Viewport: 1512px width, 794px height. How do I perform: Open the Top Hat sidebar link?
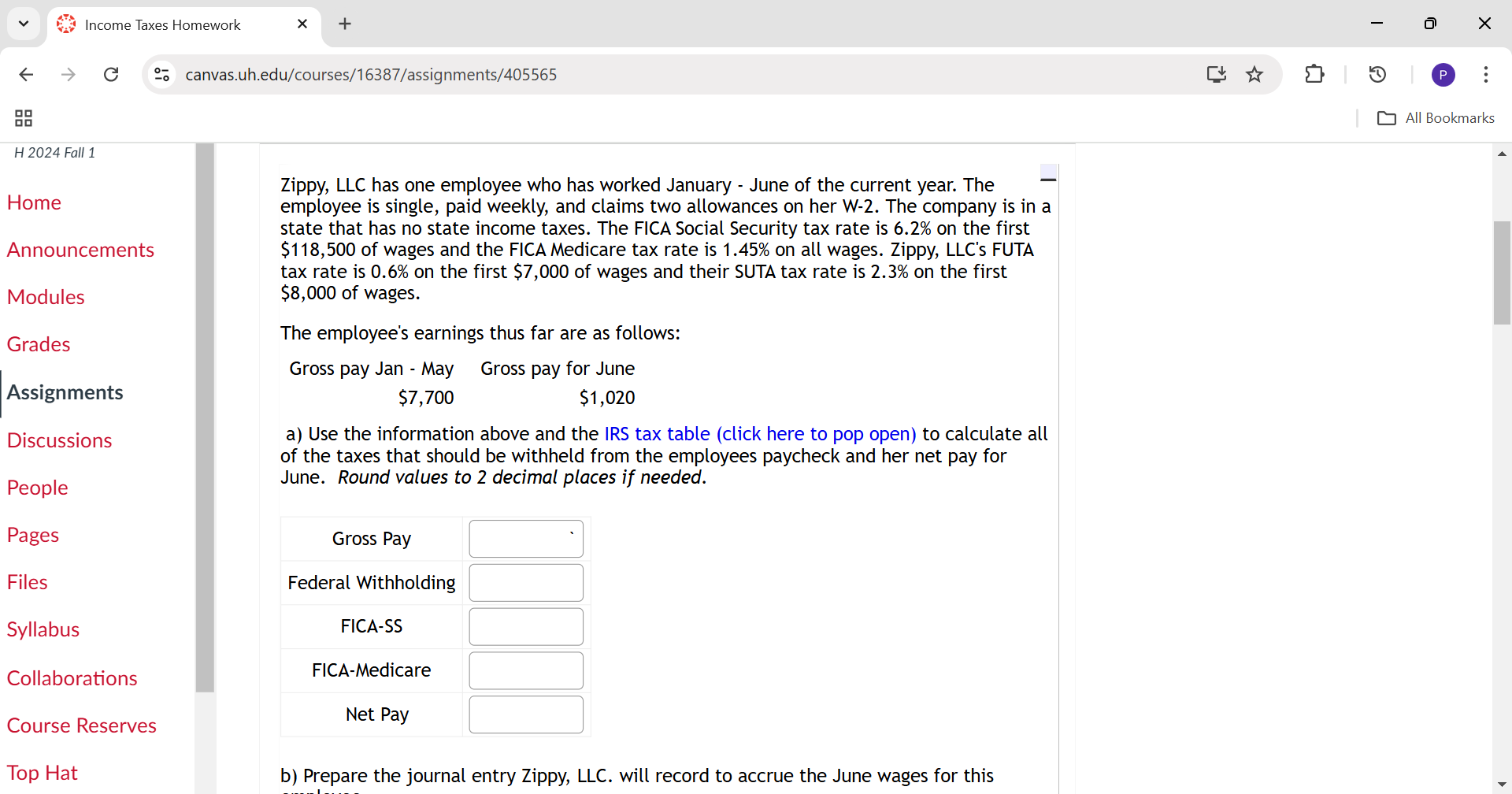[x=43, y=773]
